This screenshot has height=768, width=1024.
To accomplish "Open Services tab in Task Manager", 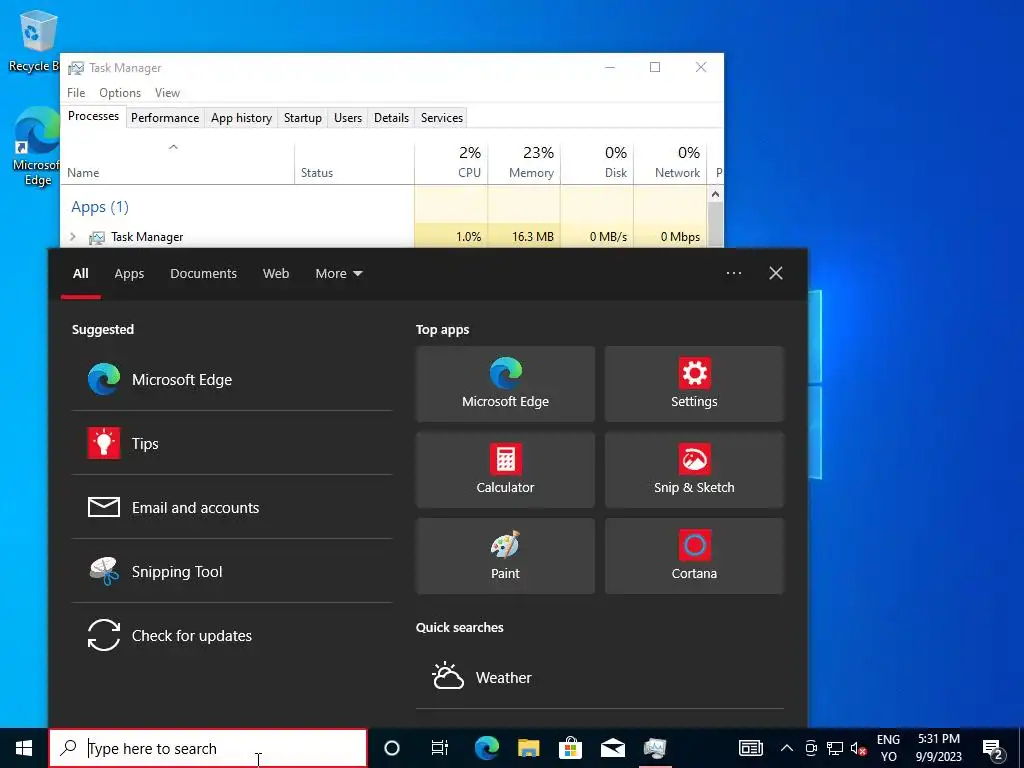I will (441, 118).
